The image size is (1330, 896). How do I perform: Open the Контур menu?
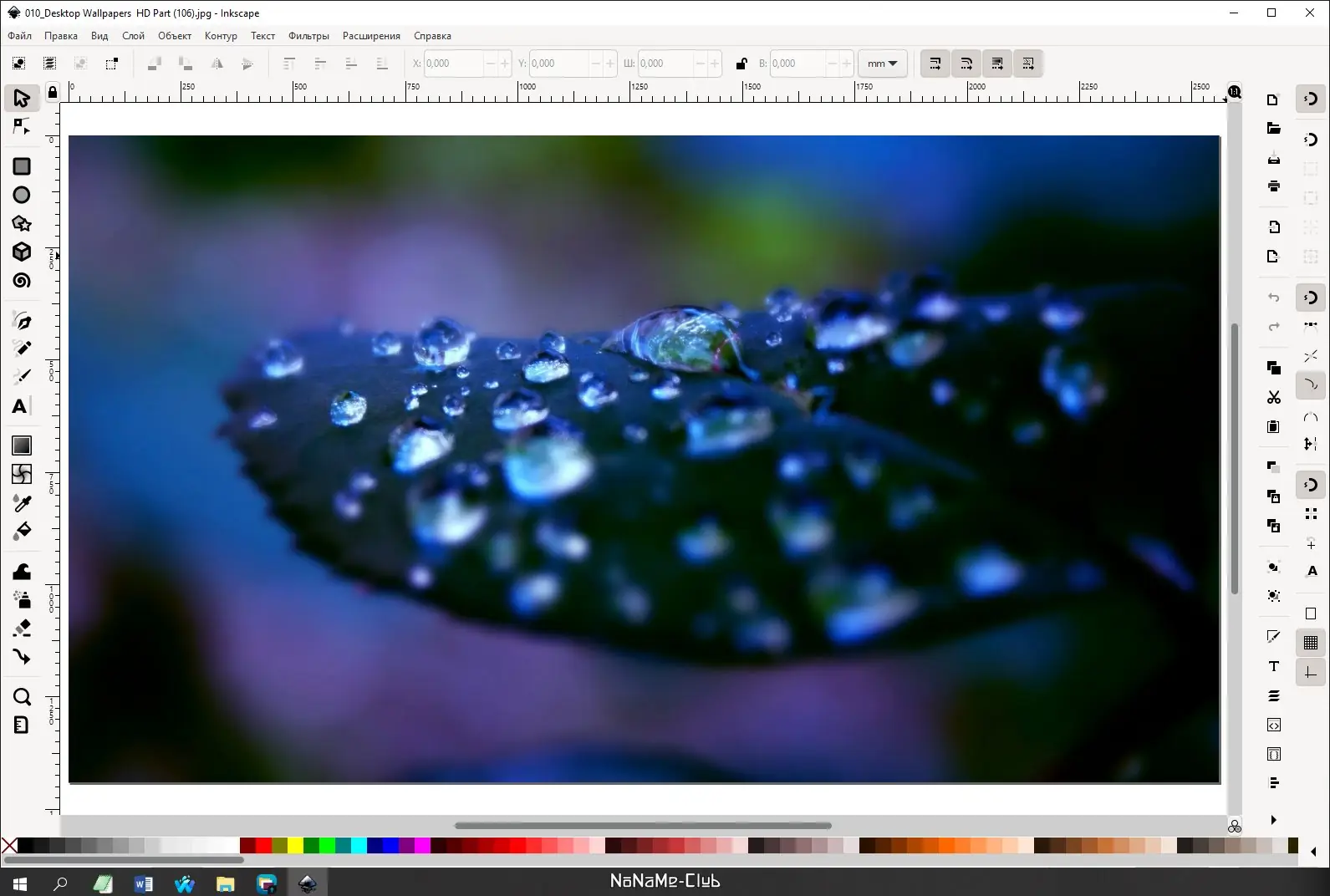(221, 36)
